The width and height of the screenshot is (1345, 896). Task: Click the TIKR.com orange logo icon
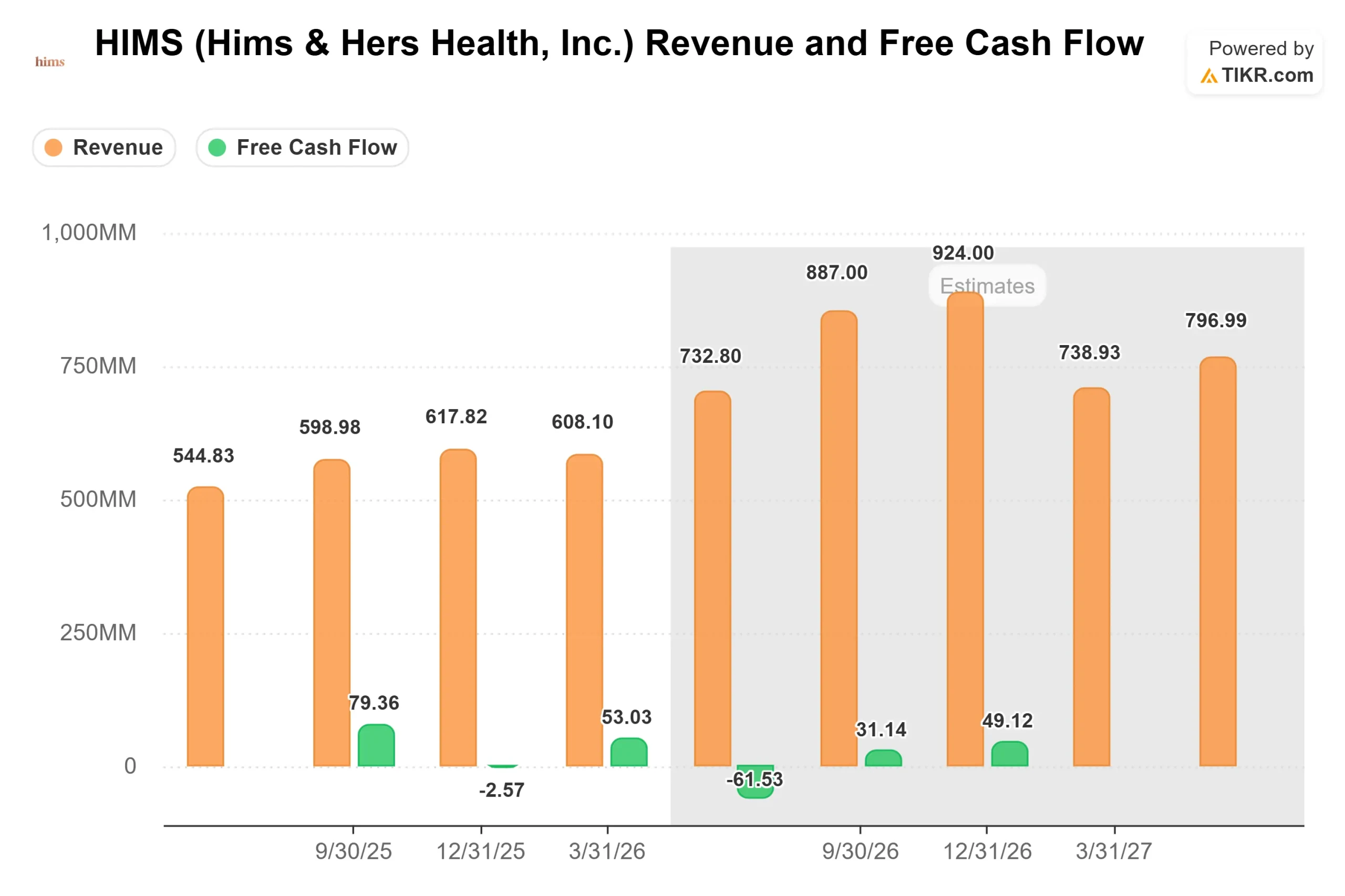(x=1208, y=76)
